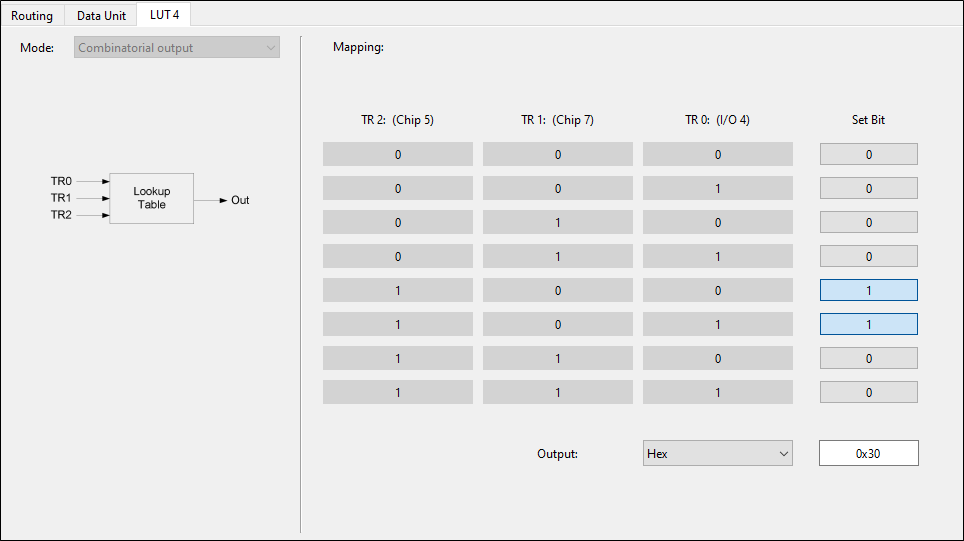
Task: Expand the Output Hex format dropdown
Action: [x=717, y=453]
